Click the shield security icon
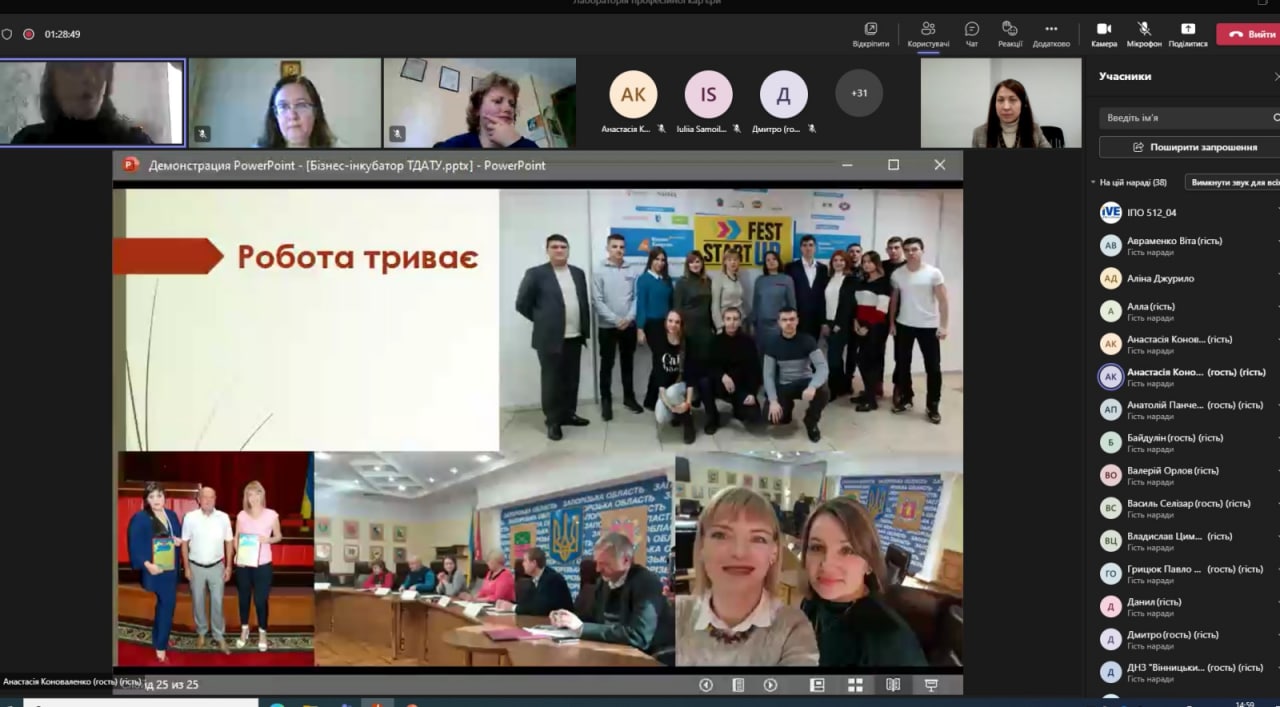This screenshot has width=1280, height=707. [x=8, y=34]
